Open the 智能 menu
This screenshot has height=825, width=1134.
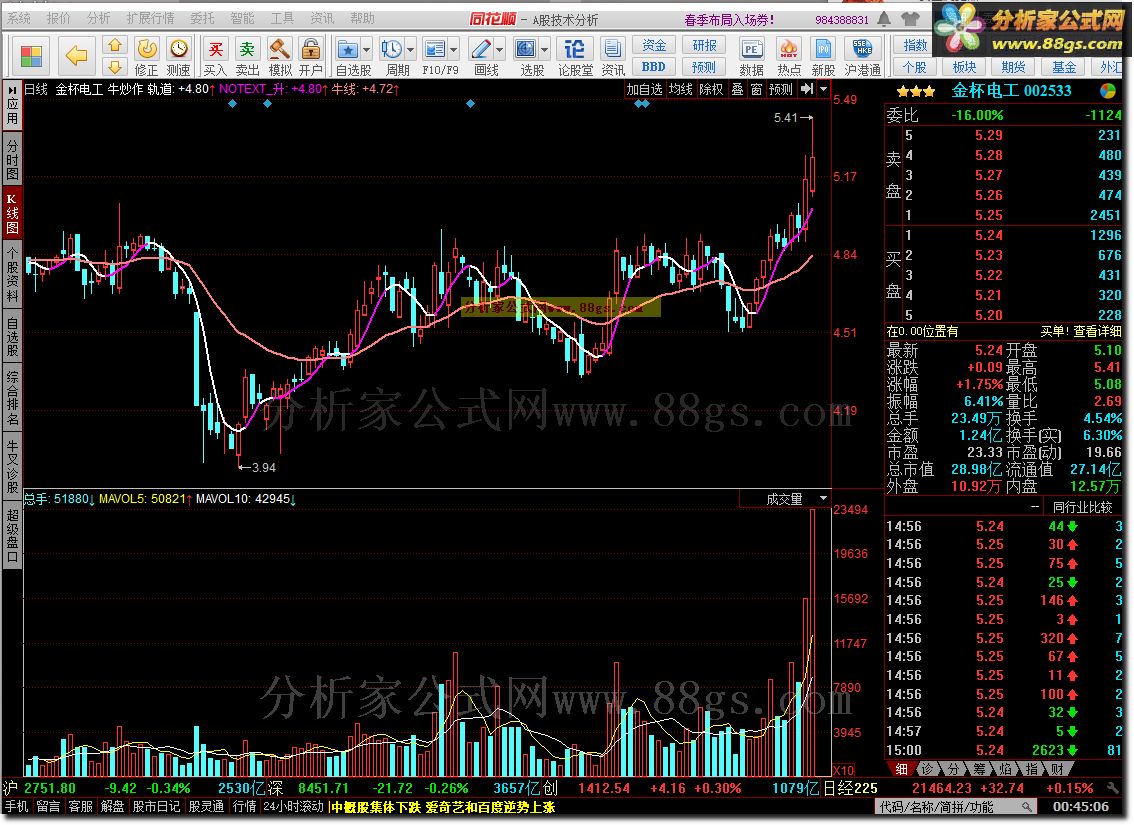coord(242,18)
